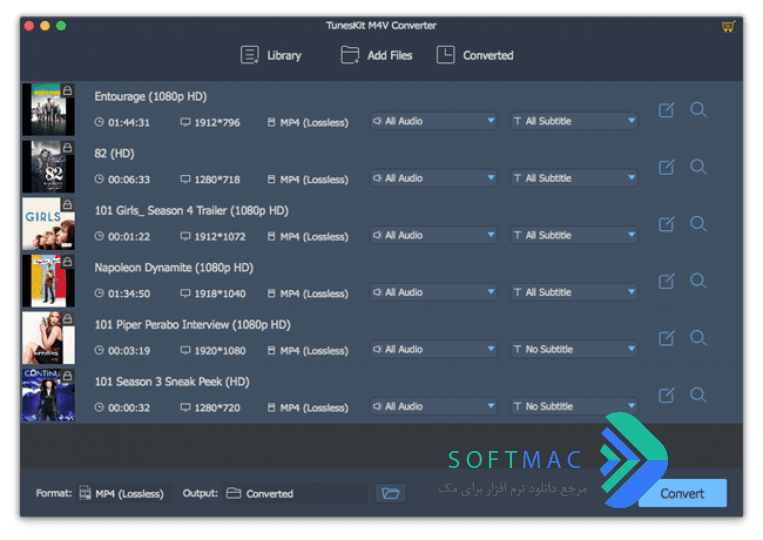The height and width of the screenshot is (540, 763).
Task: Open the output folder icon button
Action: [x=390, y=493]
